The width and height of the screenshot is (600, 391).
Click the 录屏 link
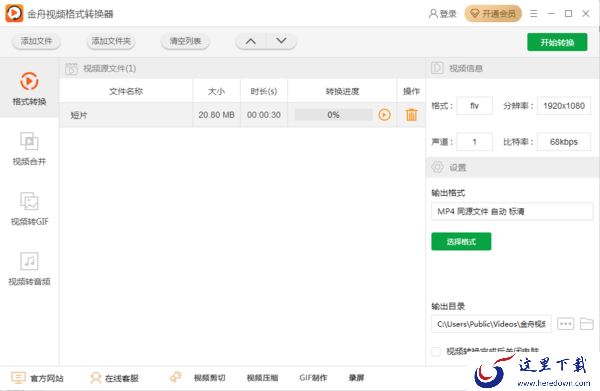[x=356, y=378]
